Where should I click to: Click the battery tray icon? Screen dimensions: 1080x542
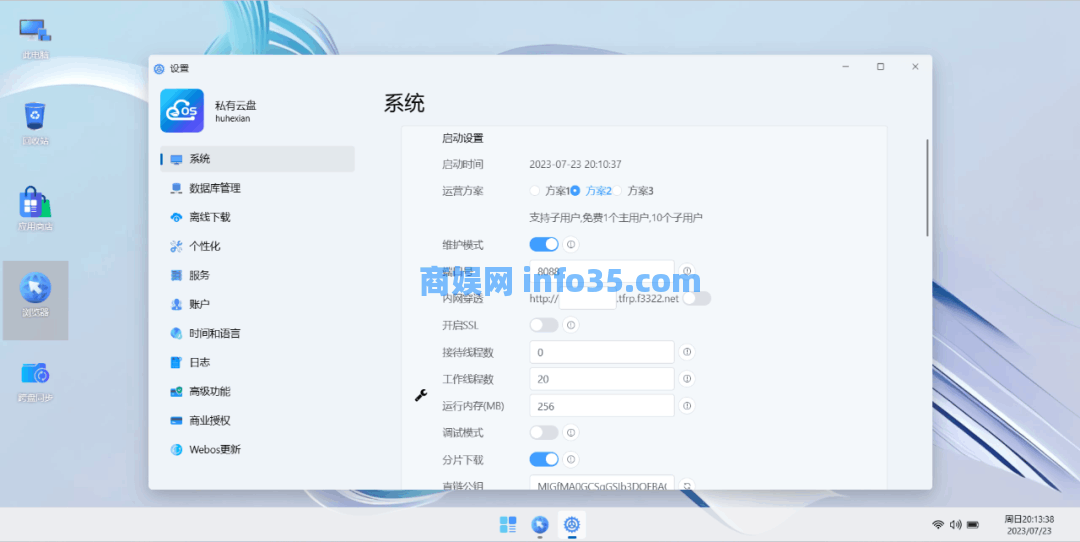pyautogui.click(x=973, y=525)
